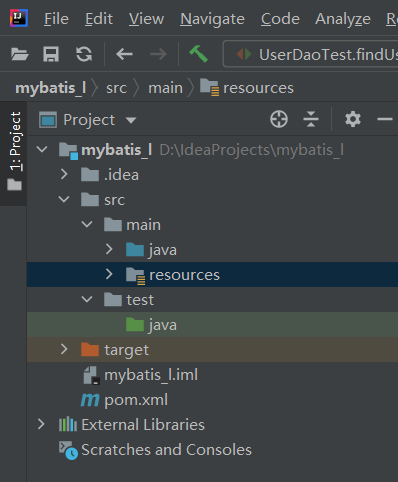Viewport: 398px width, 482px height.
Task: Build project with green hammer icon
Action: point(199,54)
